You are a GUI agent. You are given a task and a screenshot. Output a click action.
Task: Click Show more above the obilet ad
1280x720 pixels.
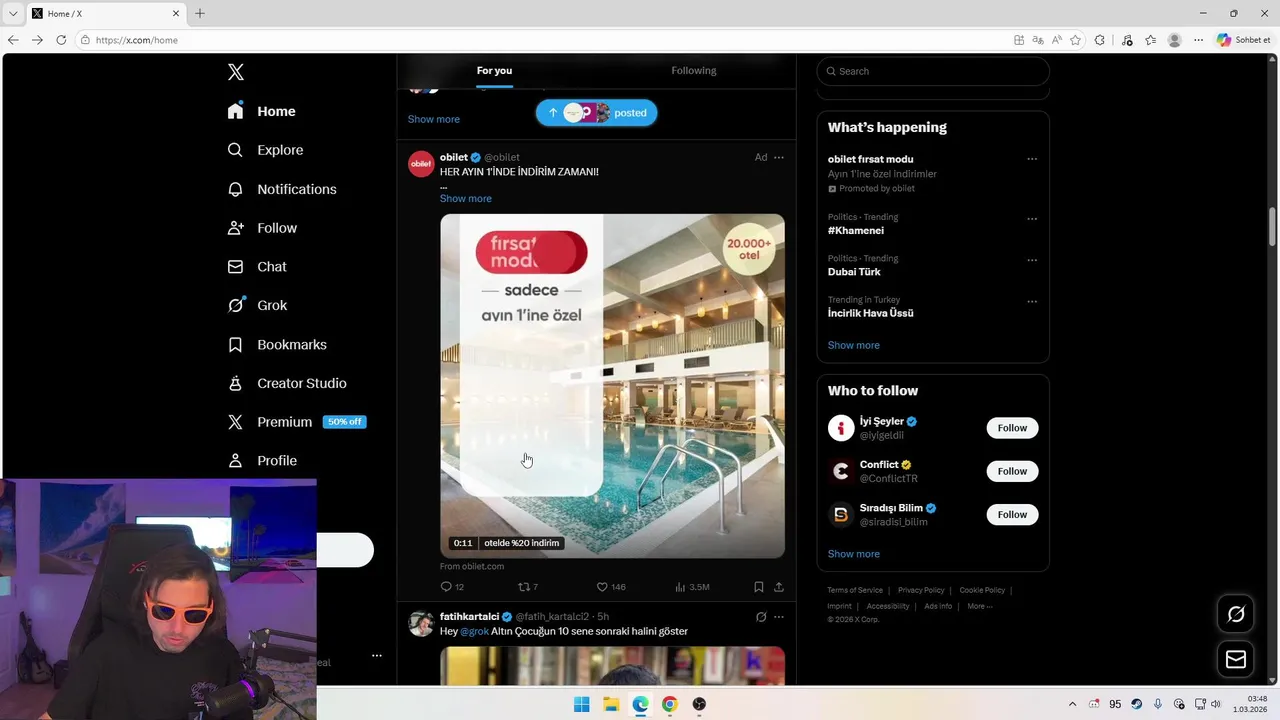[434, 119]
